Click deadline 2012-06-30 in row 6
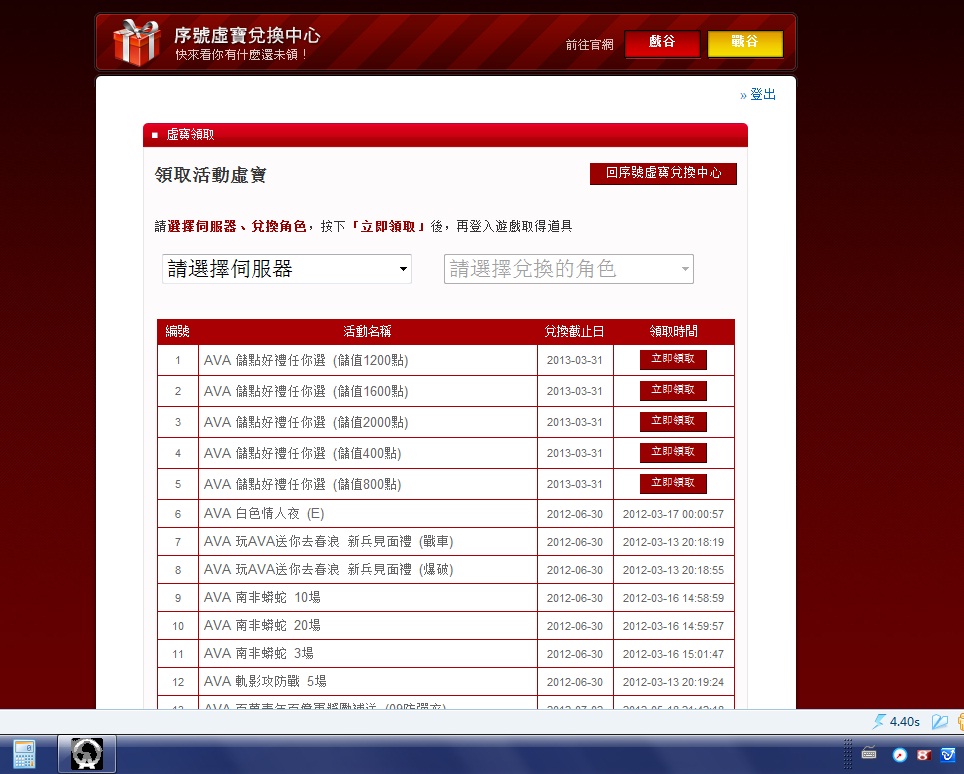 [x=575, y=514]
